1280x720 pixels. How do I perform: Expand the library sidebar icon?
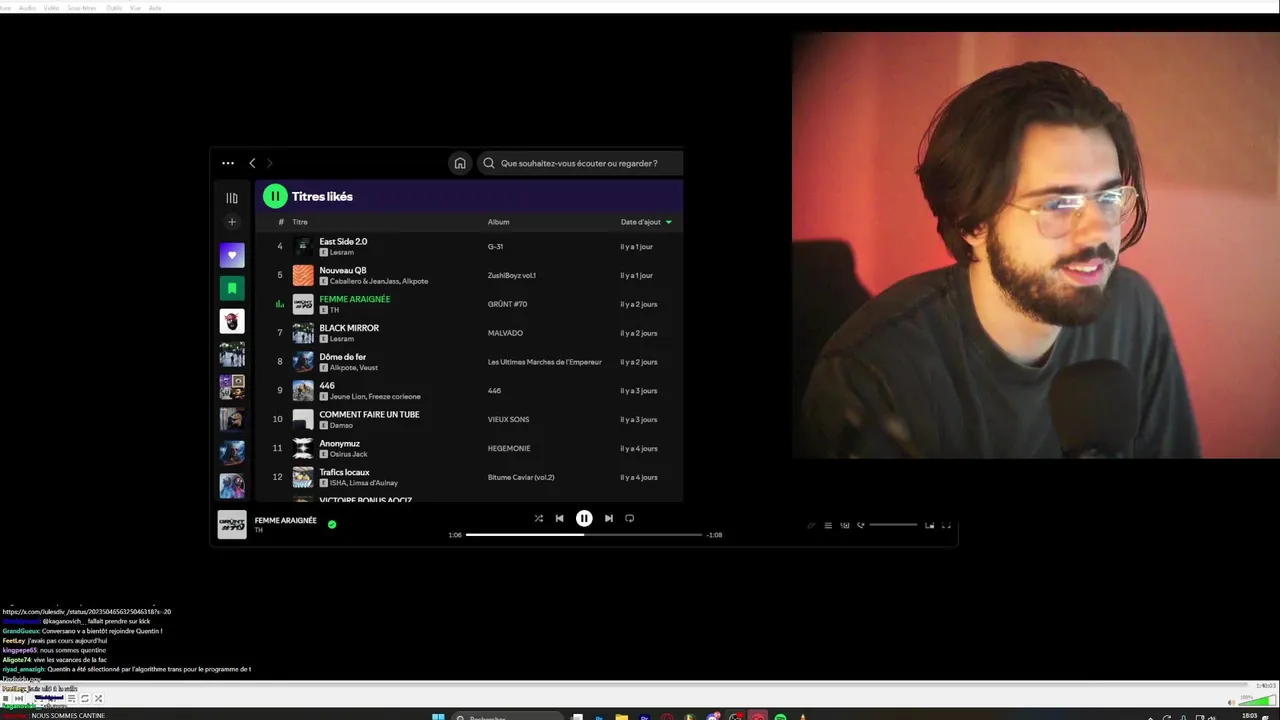(232, 198)
